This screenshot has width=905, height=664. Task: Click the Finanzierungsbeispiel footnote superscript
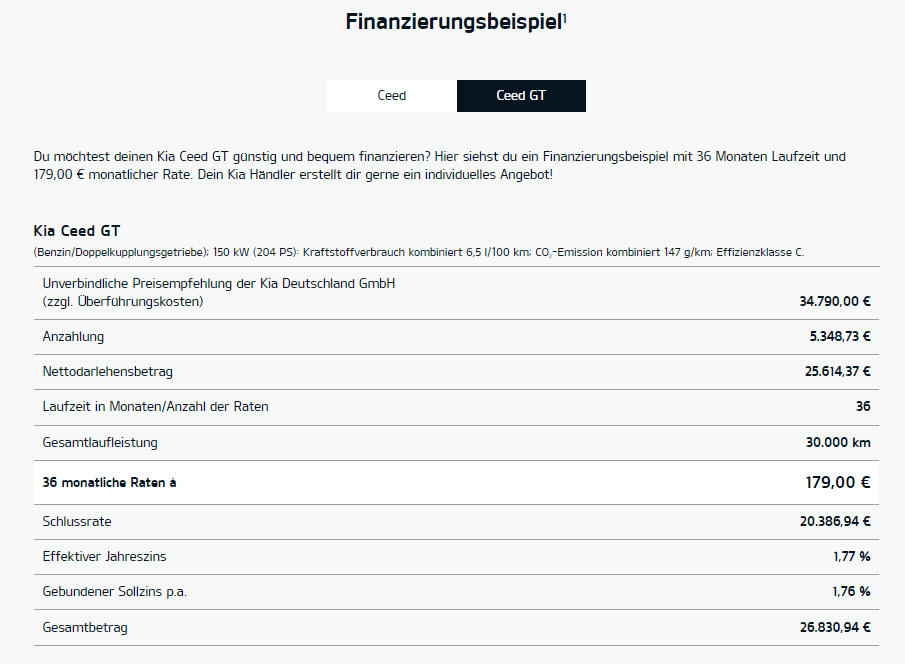564,17
